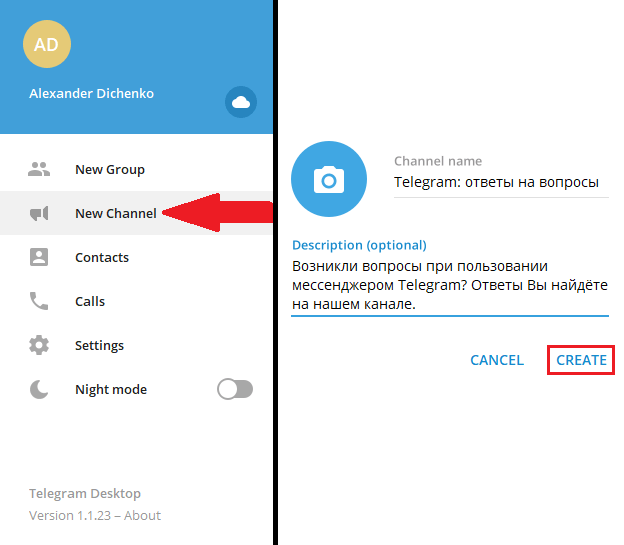624x545 pixels.
Task: Click the Settings gear icon
Action: [x=39, y=345]
